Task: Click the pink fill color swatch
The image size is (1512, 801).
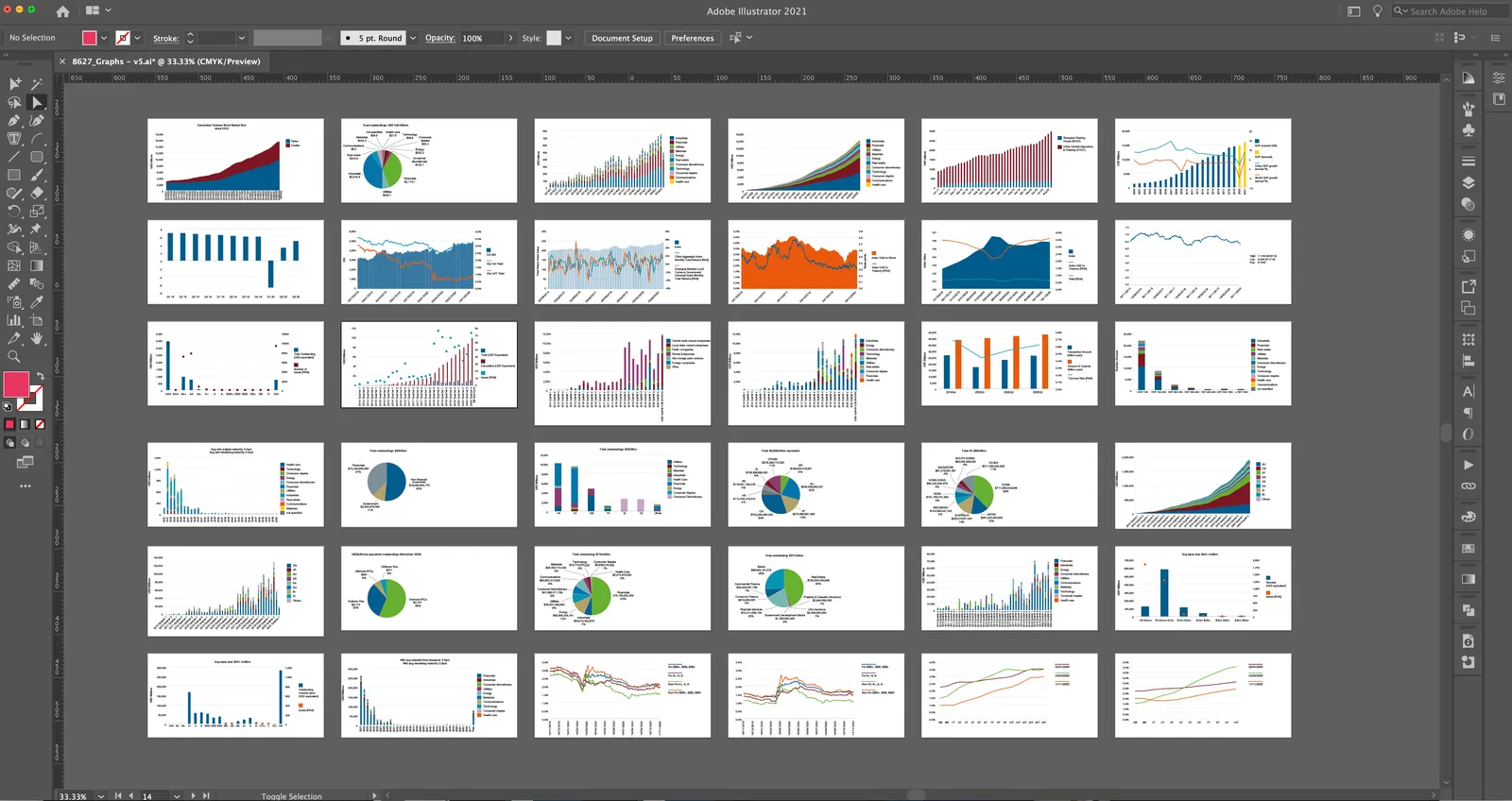Action: [90, 38]
